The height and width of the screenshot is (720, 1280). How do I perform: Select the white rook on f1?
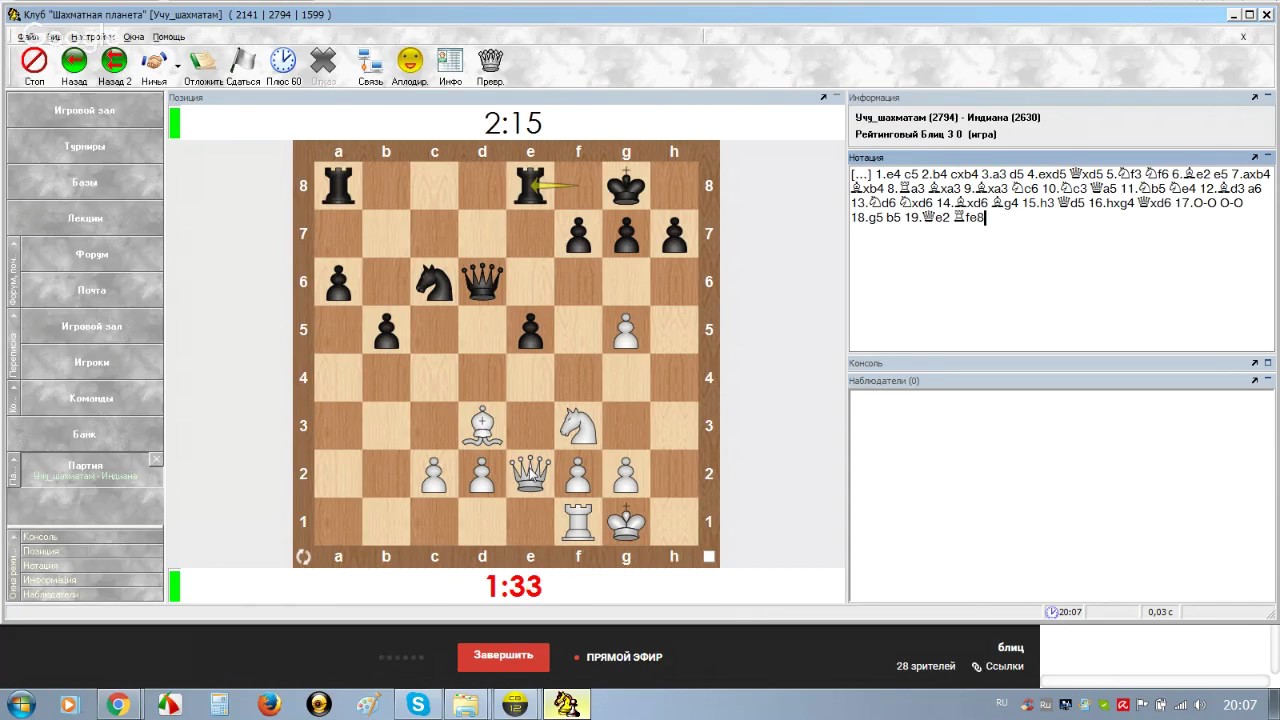coord(578,521)
